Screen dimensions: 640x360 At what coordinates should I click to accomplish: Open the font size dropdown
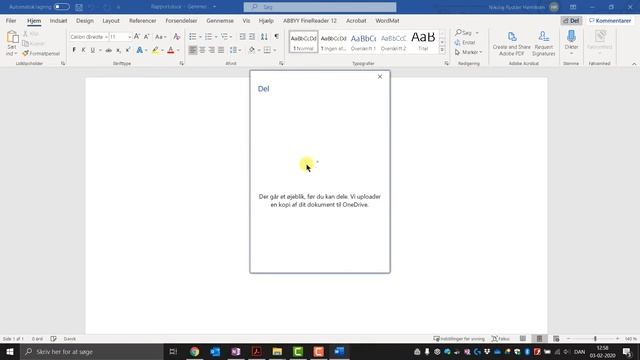[129, 37]
